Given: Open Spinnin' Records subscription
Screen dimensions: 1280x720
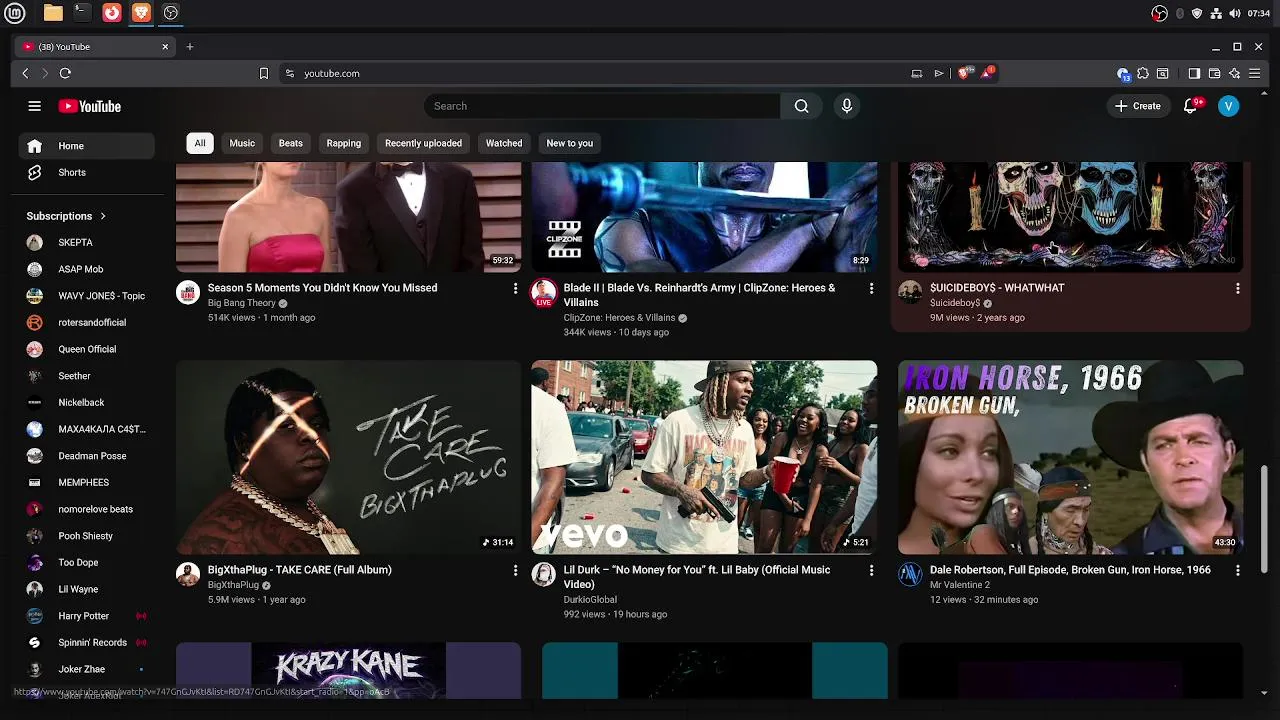Looking at the screenshot, I should point(86,642).
